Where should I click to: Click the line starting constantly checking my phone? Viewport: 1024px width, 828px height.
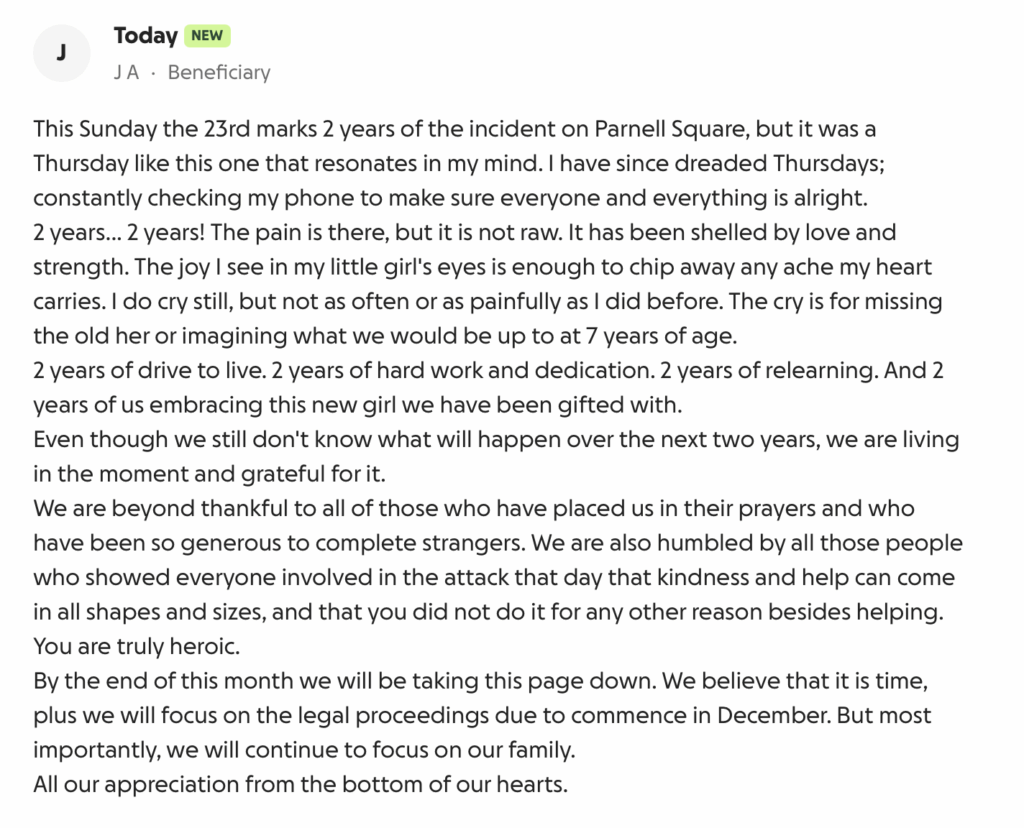(451, 198)
